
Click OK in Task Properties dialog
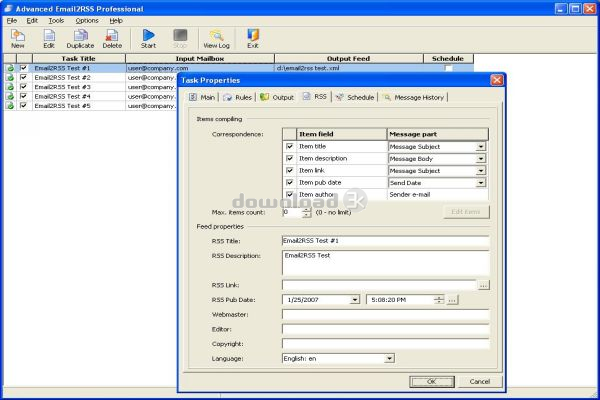click(432, 381)
